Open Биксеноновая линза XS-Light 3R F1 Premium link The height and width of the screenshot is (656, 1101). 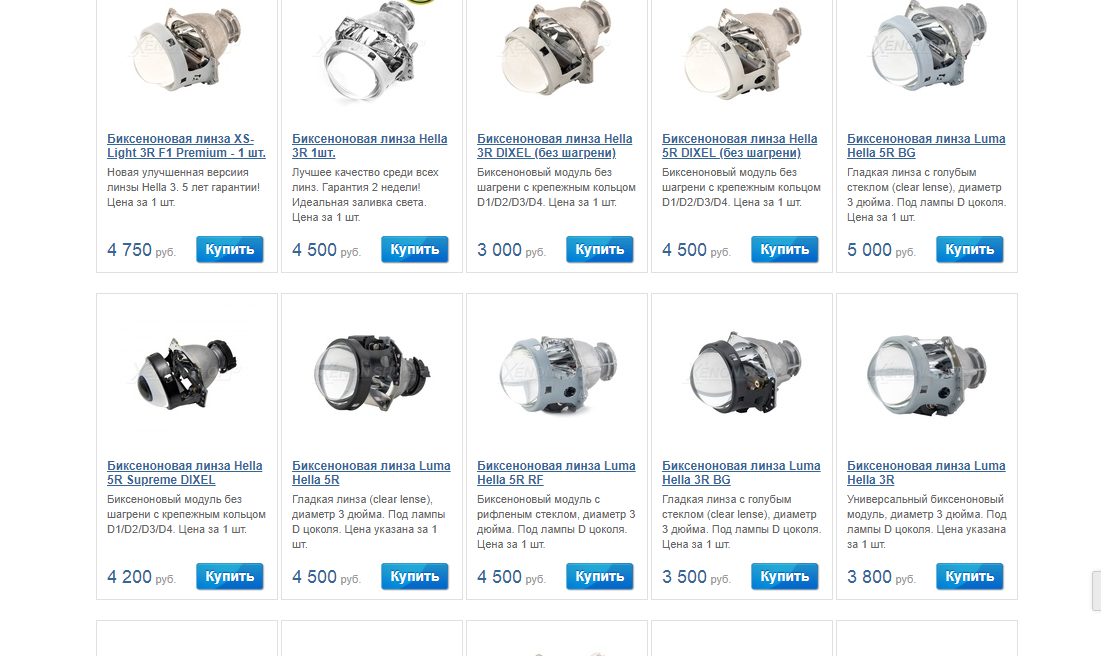186,145
